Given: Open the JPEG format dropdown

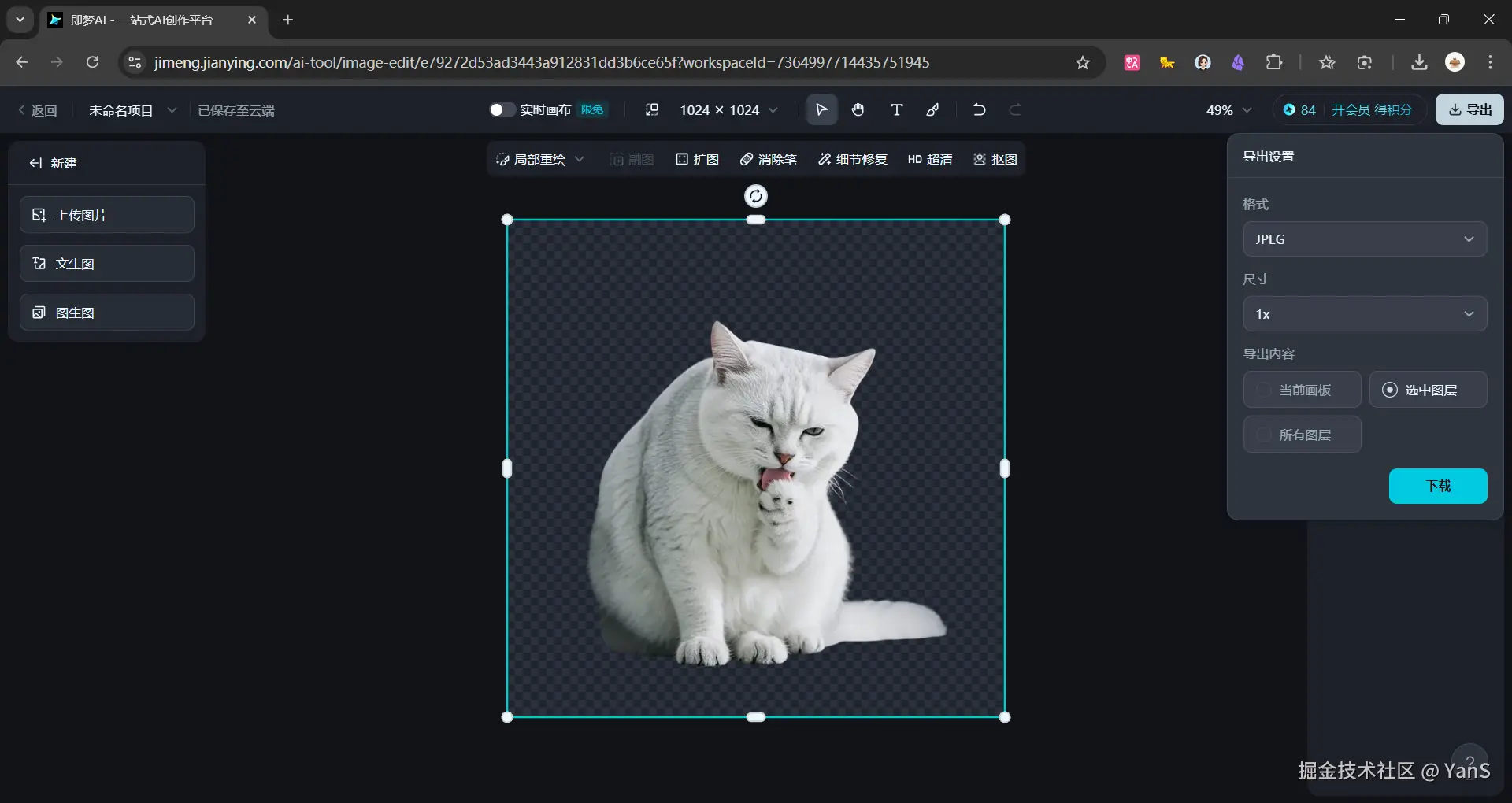Looking at the screenshot, I should [1364, 239].
